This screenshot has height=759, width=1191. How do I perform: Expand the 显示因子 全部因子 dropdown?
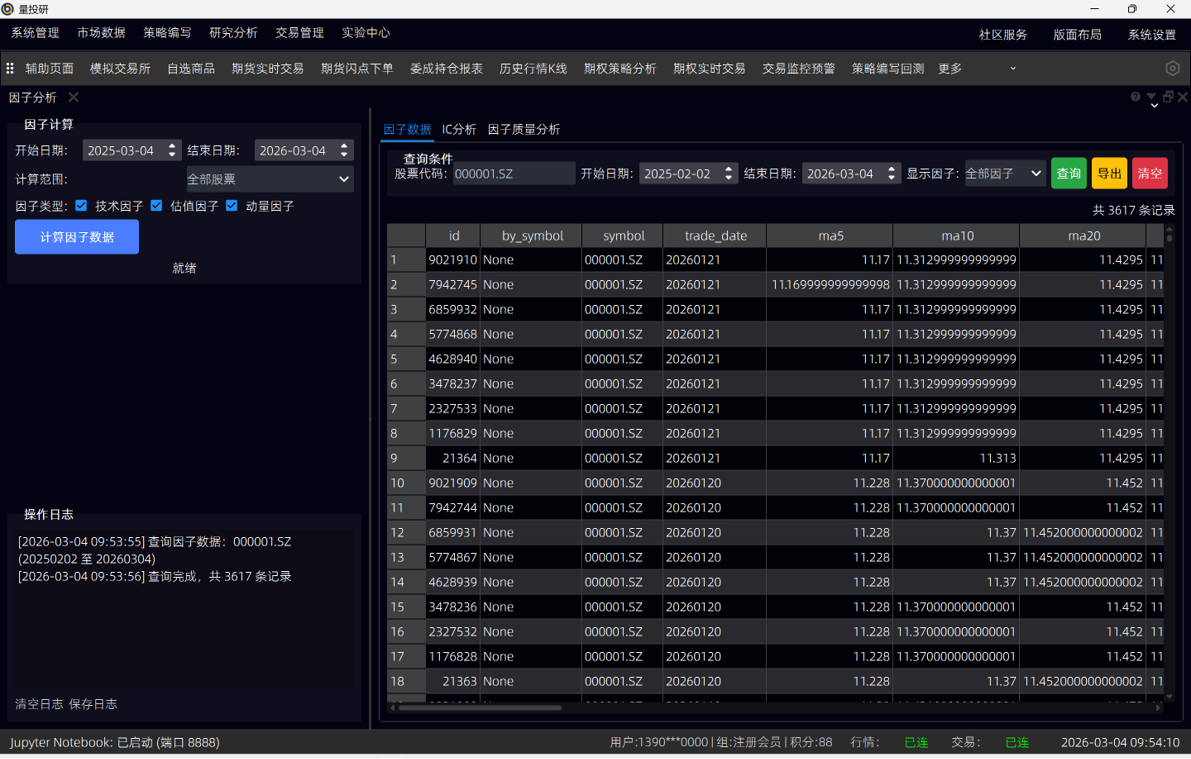[x=1004, y=173]
